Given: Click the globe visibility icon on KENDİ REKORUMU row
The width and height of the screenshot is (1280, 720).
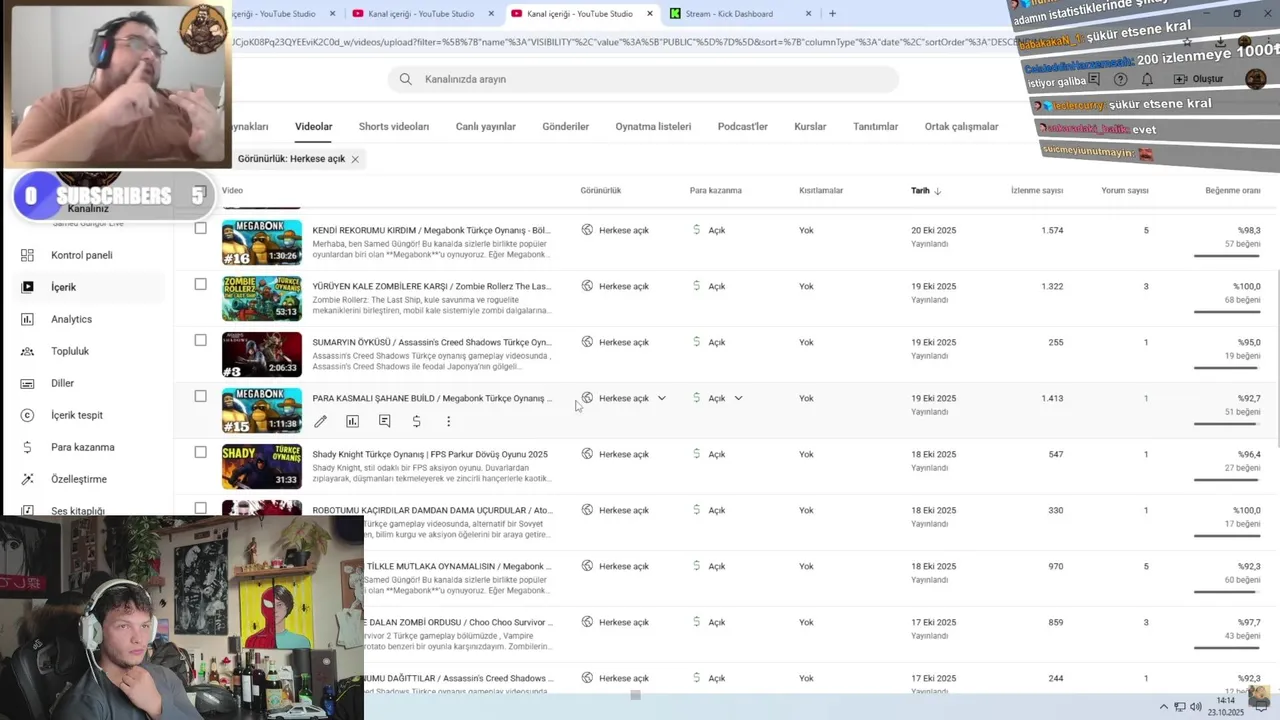Looking at the screenshot, I should pos(587,230).
